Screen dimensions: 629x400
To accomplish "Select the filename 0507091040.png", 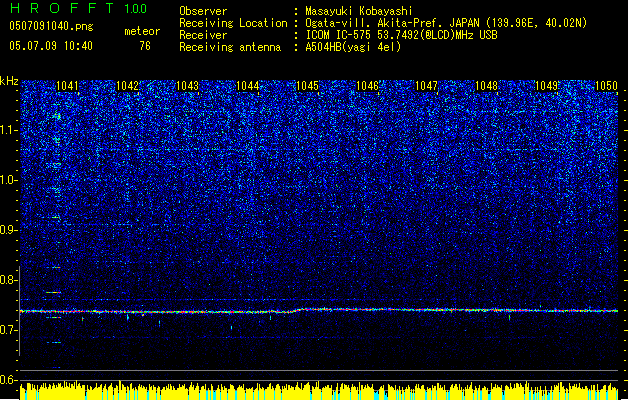I will [x=51, y=26].
